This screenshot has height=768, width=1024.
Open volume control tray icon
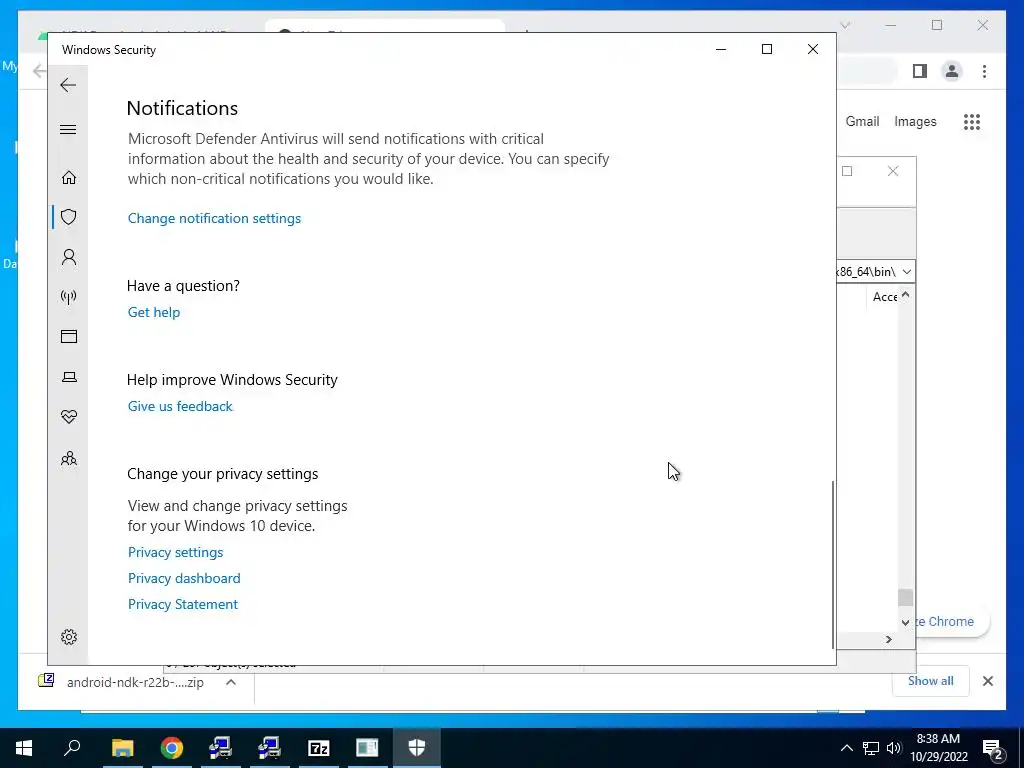point(893,748)
